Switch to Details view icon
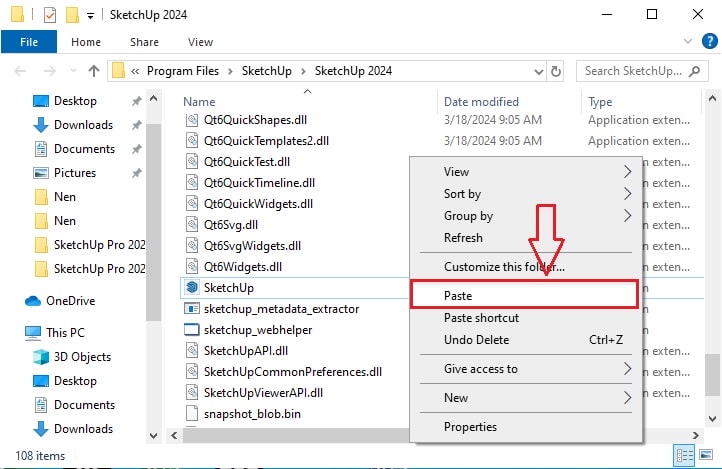Image resolution: width=722 pixels, height=469 pixels. click(685, 456)
